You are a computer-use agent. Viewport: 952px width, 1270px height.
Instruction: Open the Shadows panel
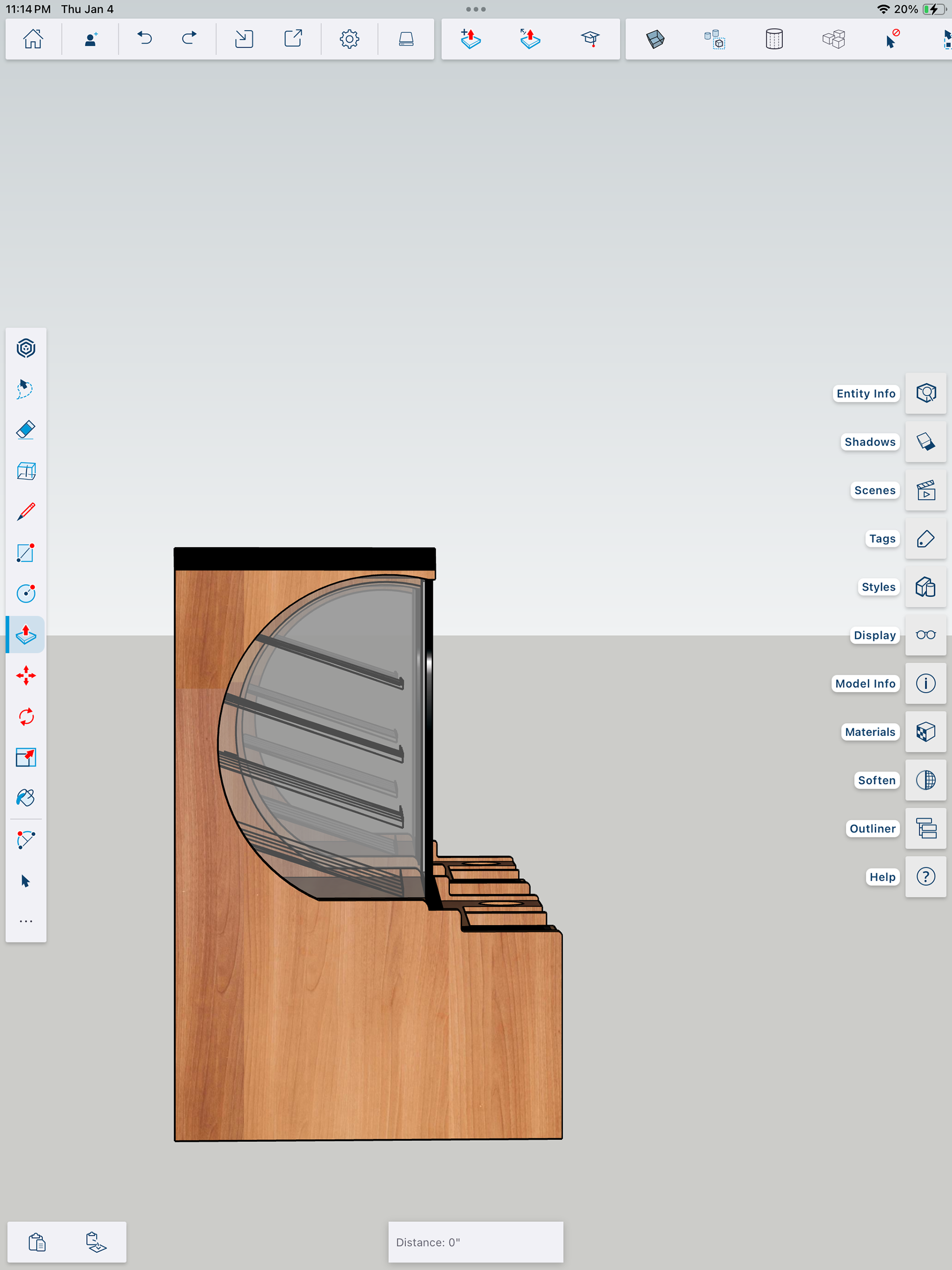coord(925,441)
